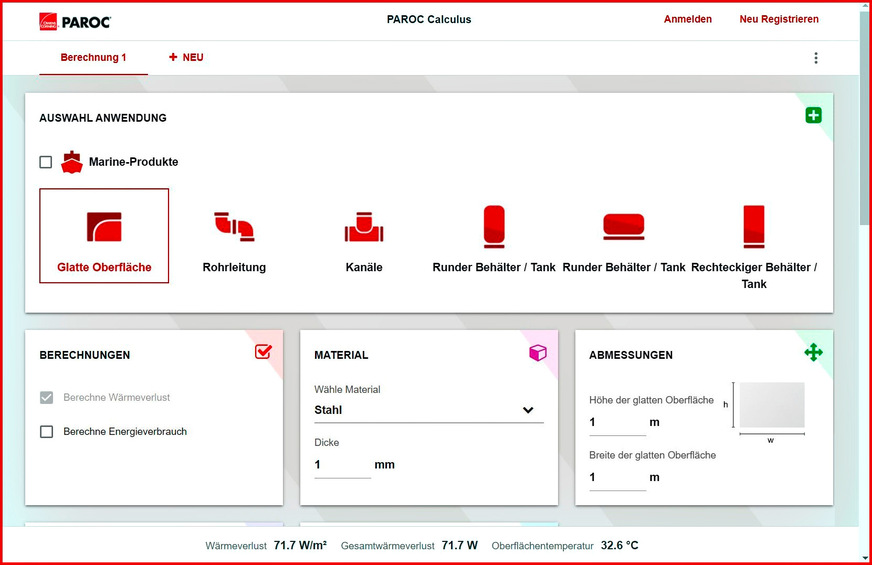The height and width of the screenshot is (565, 872).
Task: Toggle the Berechne Wärmeverlust checkbox
Action: pyautogui.click(x=47, y=398)
